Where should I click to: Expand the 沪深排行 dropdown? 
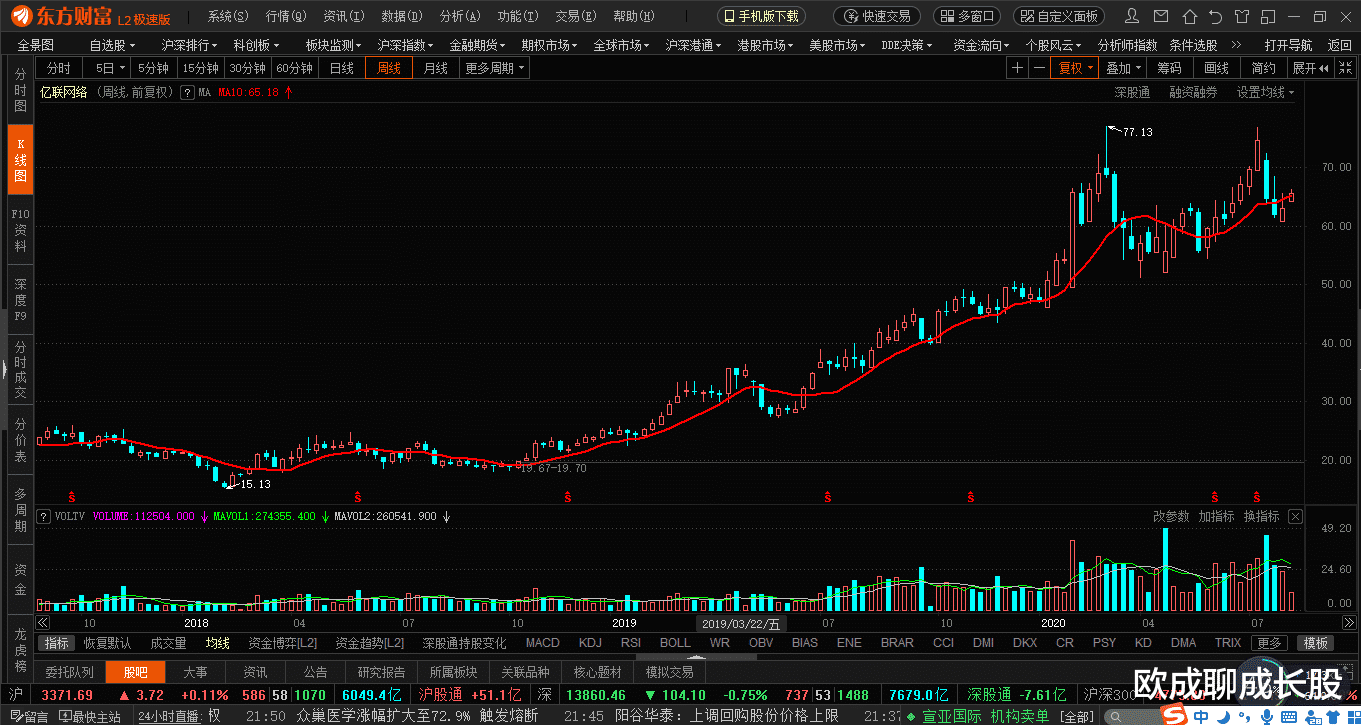click(191, 45)
